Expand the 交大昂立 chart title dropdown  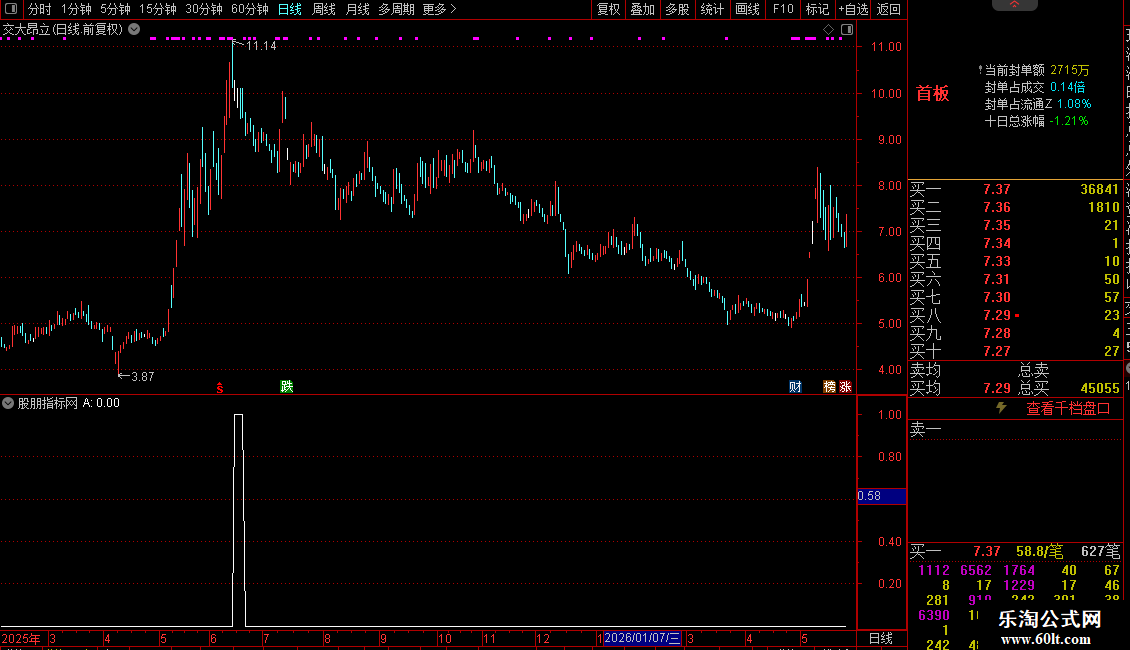click(134, 30)
